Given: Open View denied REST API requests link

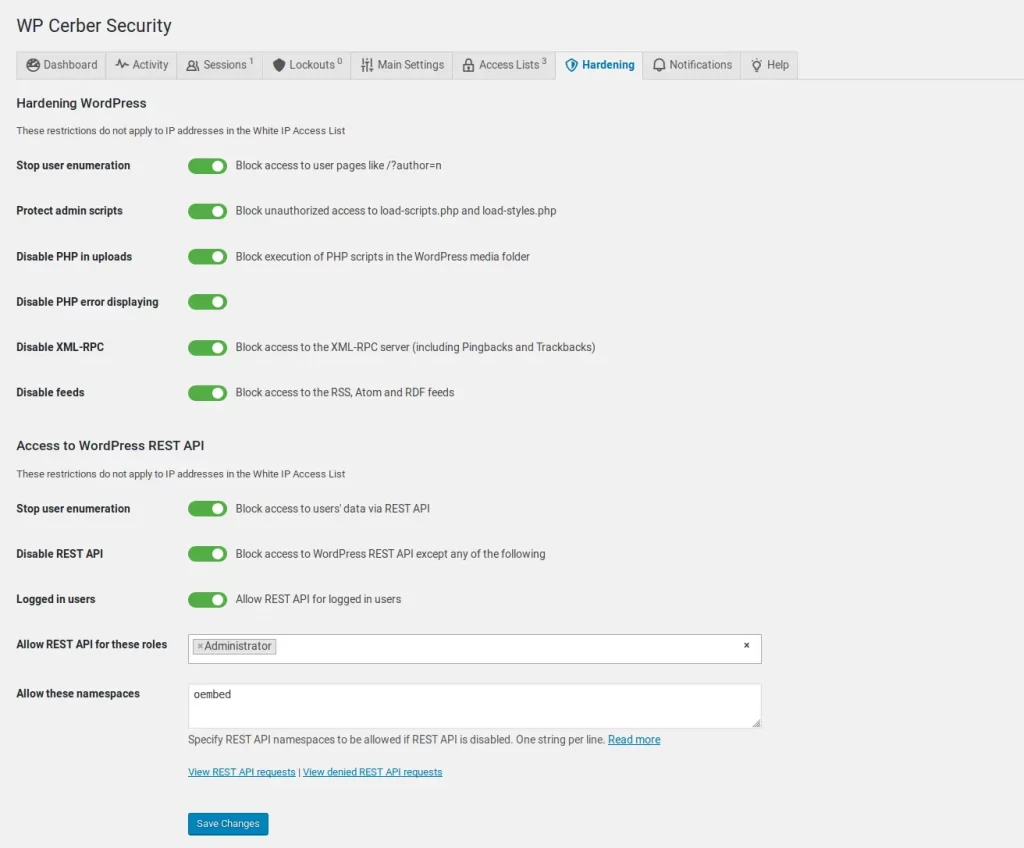Looking at the screenshot, I should tap(372, 772).
